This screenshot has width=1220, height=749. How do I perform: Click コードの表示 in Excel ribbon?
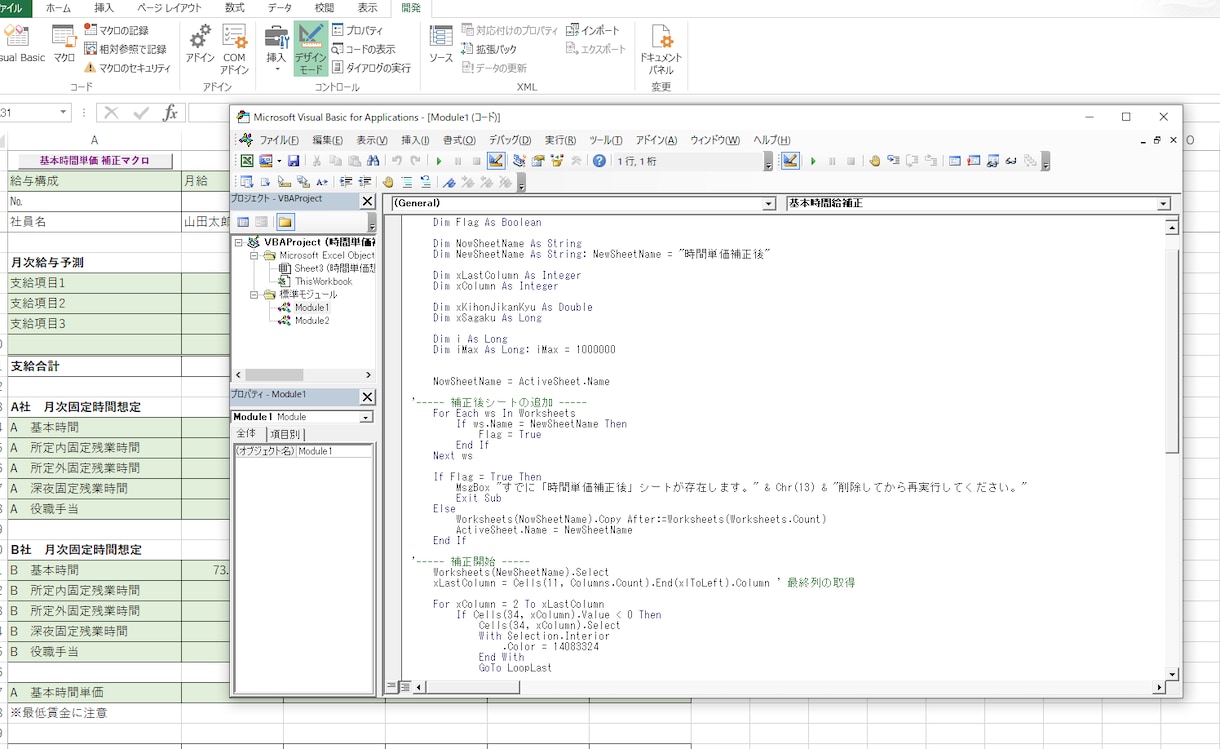363,49
